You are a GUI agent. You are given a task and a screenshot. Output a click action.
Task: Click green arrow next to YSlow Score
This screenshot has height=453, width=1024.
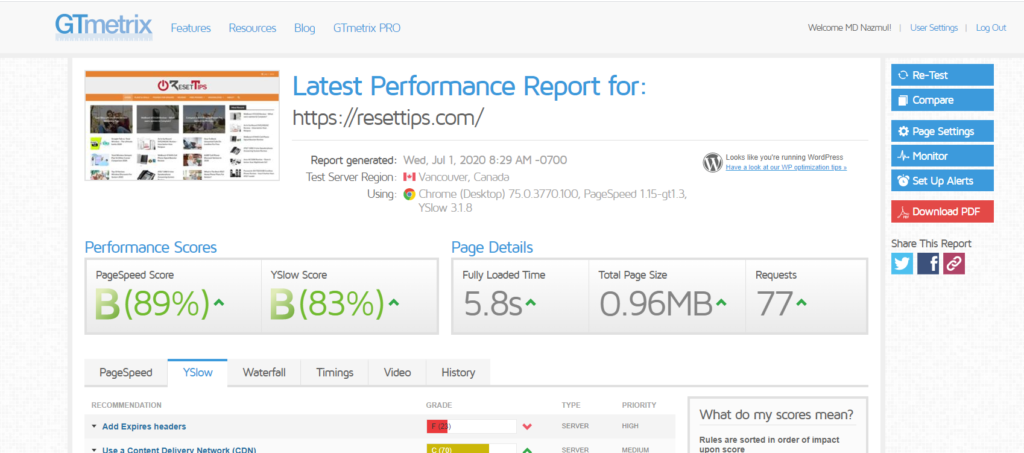[393, 303]
